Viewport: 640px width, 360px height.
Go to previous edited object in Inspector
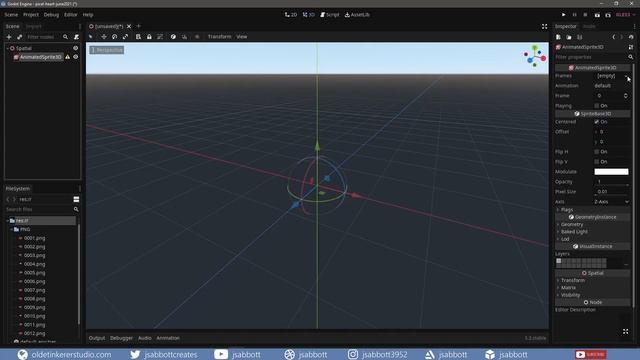click(x=614, y=37)
